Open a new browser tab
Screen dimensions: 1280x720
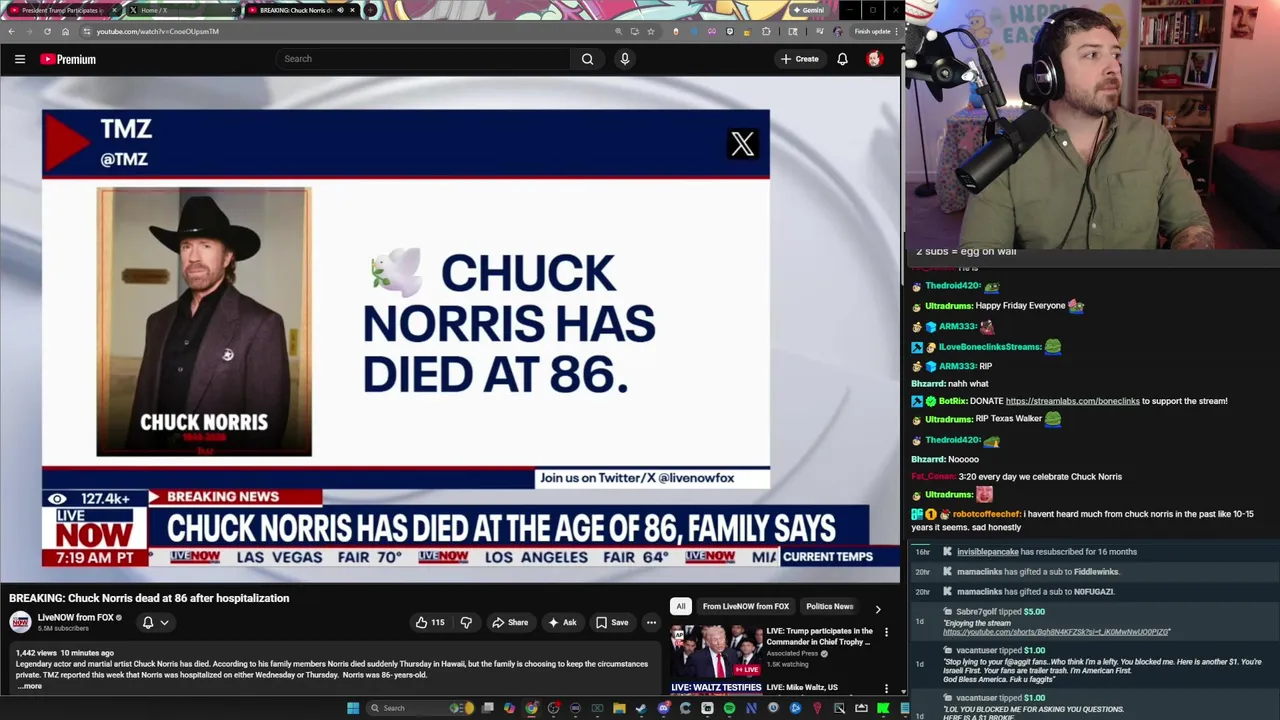[x=370, y=10]
